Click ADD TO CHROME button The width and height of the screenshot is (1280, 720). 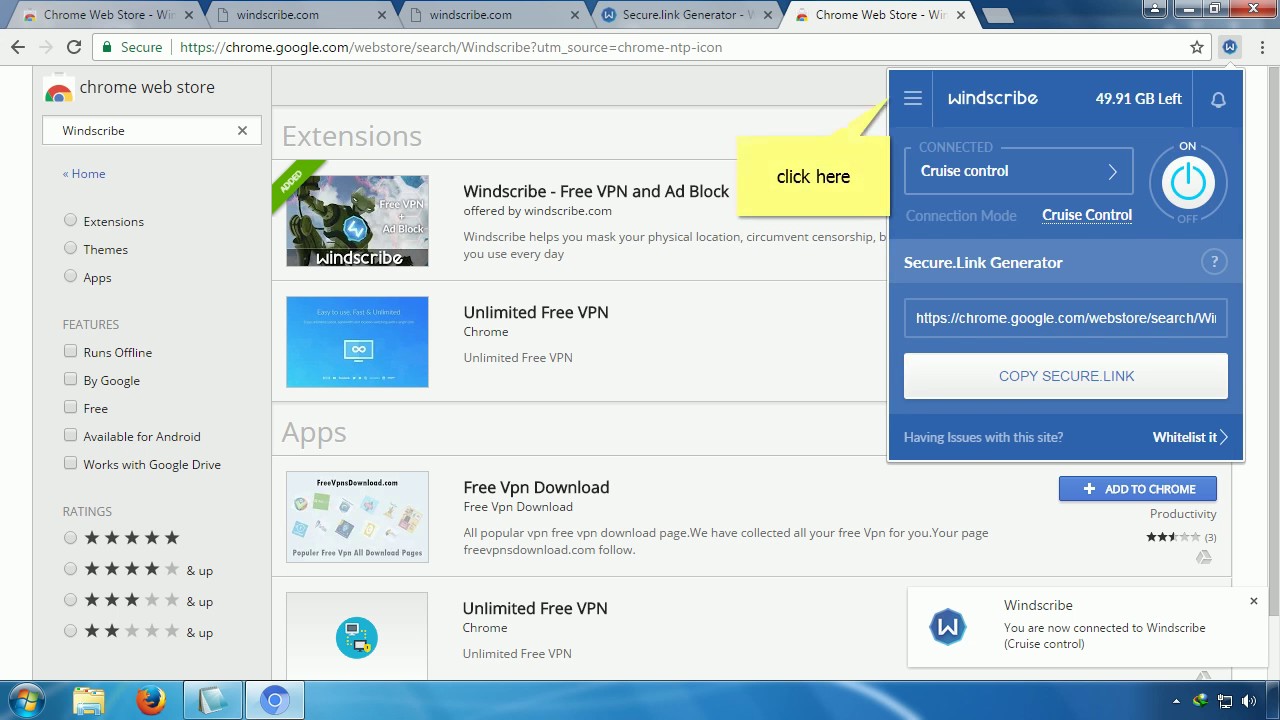(x=1138, y=489)
